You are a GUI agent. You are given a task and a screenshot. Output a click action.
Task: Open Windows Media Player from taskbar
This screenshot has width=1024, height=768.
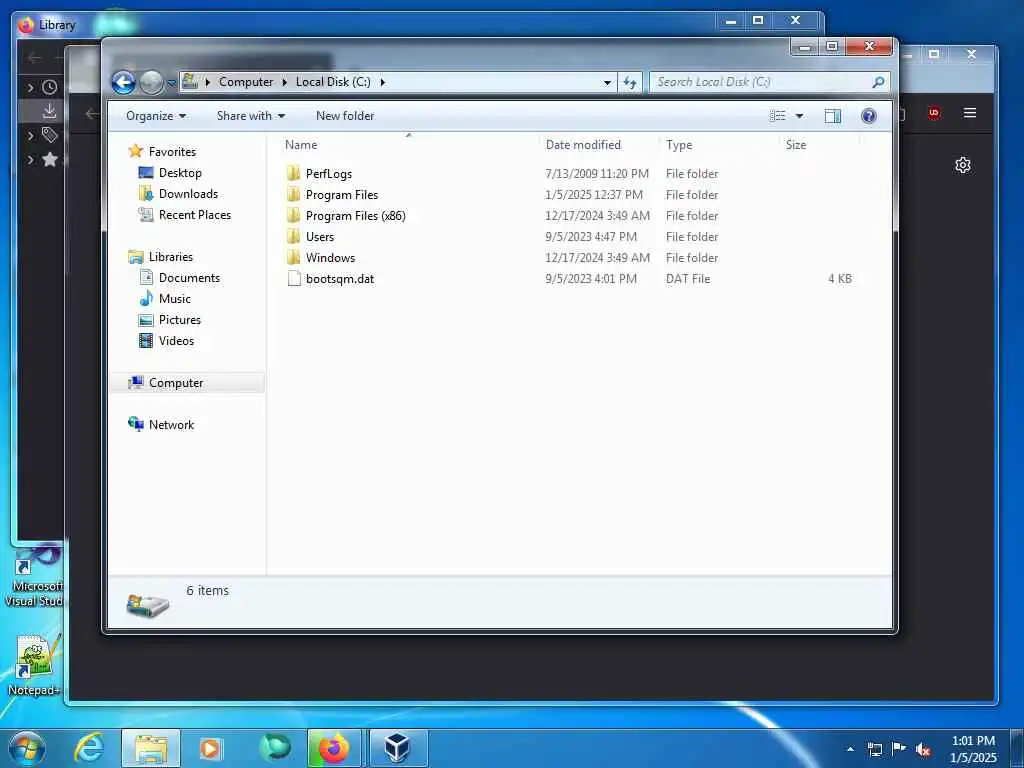(x=210, y=748)
